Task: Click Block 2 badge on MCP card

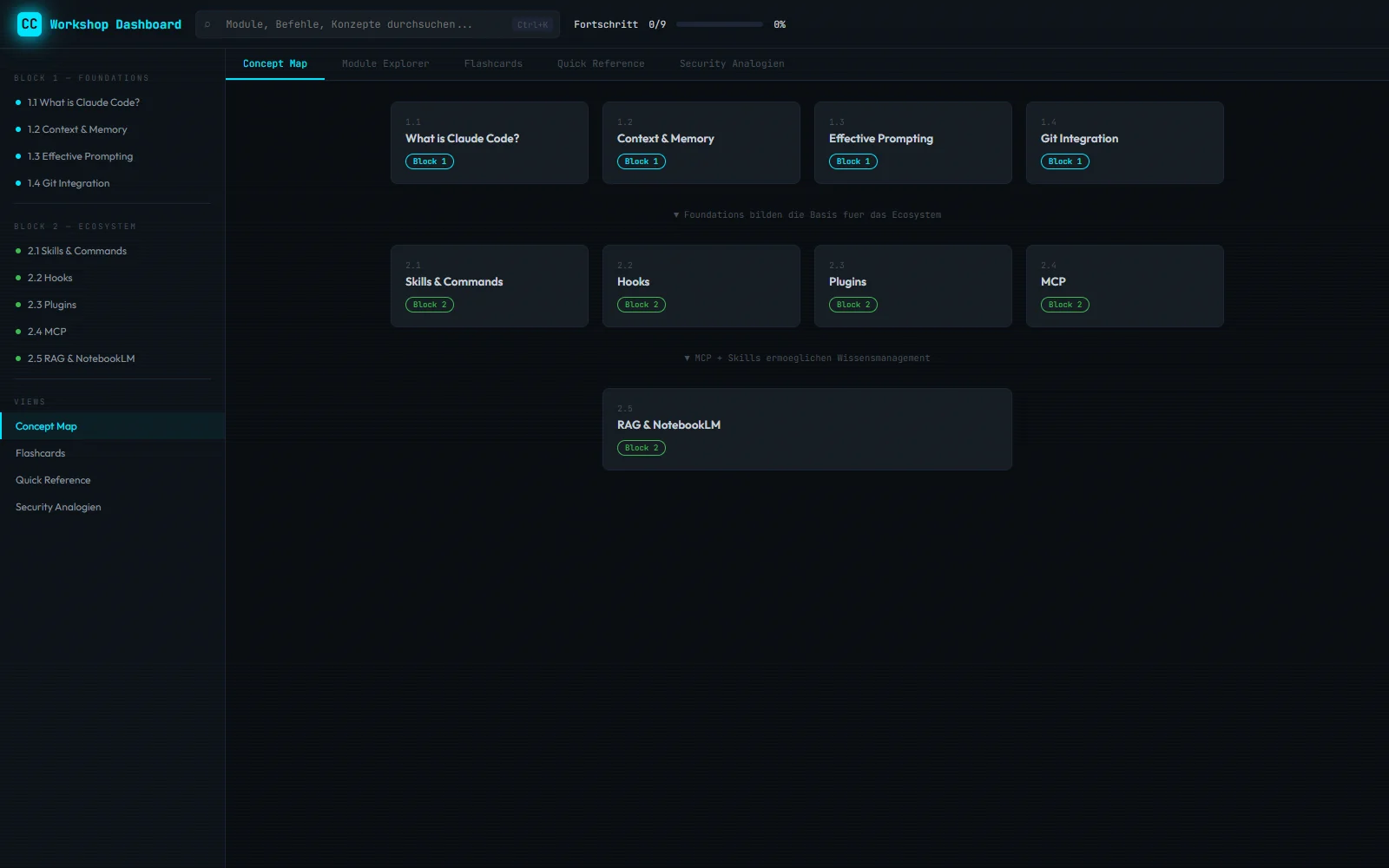Action: tap(1065, 305)
